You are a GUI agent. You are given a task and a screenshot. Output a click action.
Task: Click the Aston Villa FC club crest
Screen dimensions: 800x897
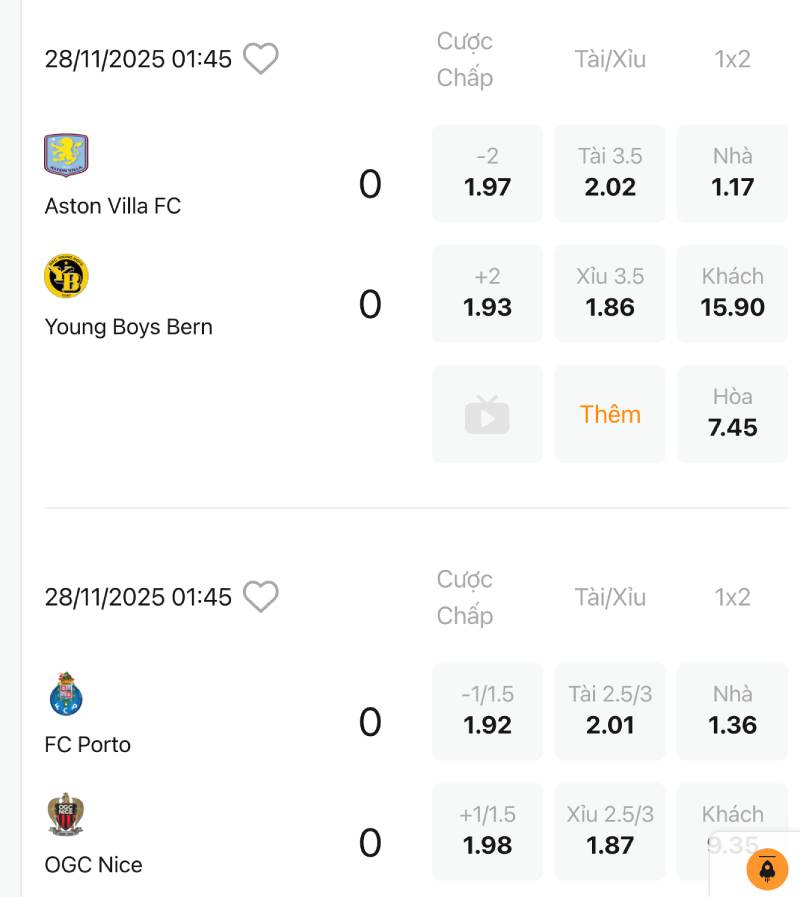66,156
